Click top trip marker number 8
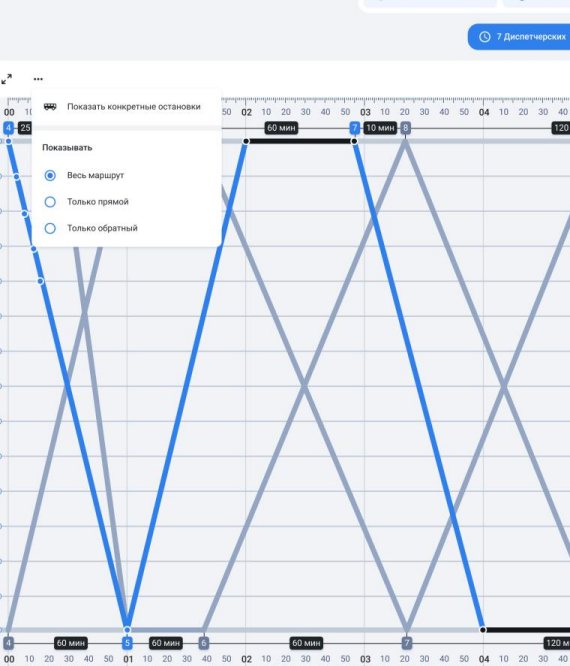Image resolution: width=570 pixels, height=666 pixels. [406, 128]
